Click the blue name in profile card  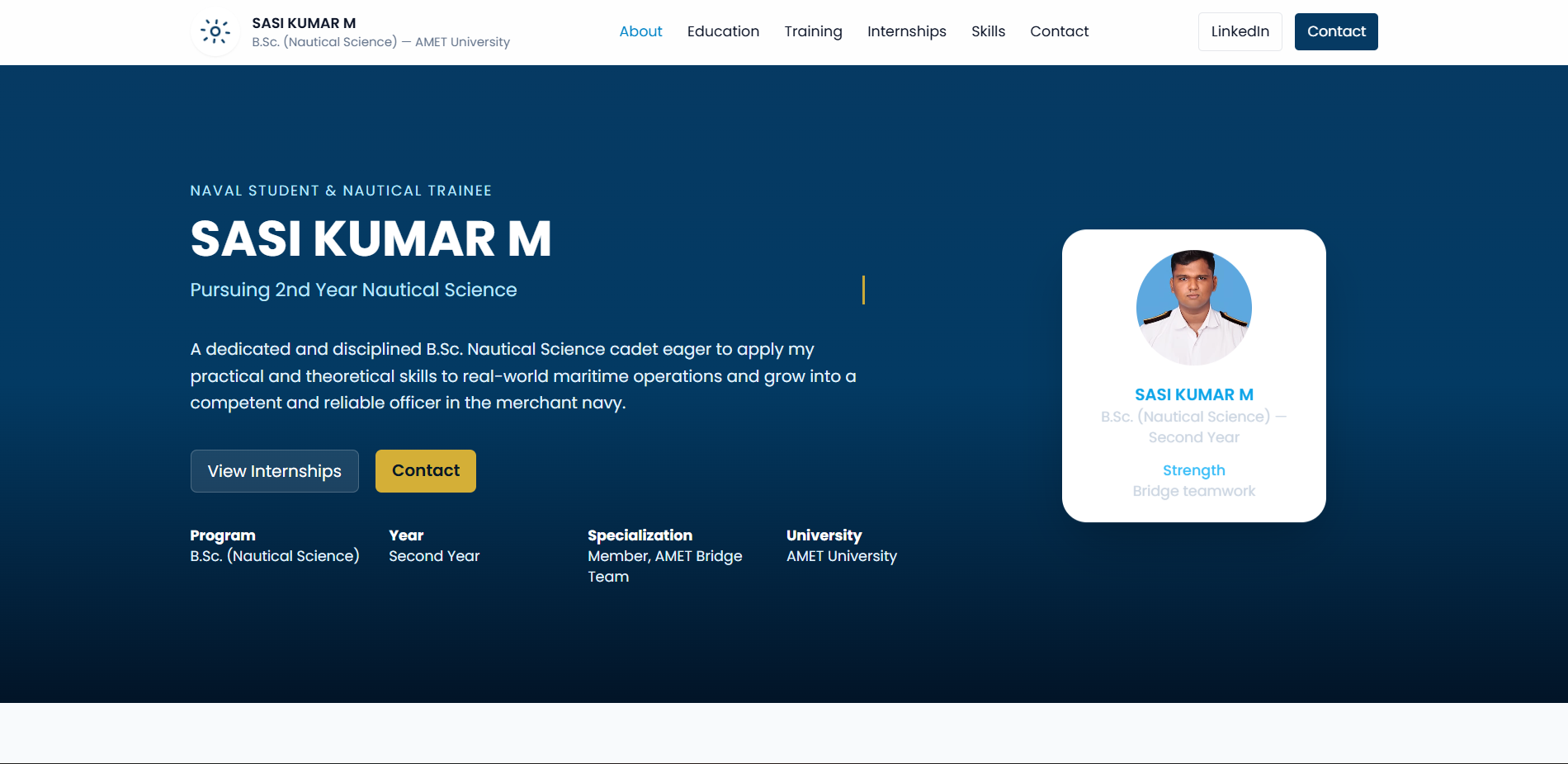pyautogui.click(x=1193, y=394)
